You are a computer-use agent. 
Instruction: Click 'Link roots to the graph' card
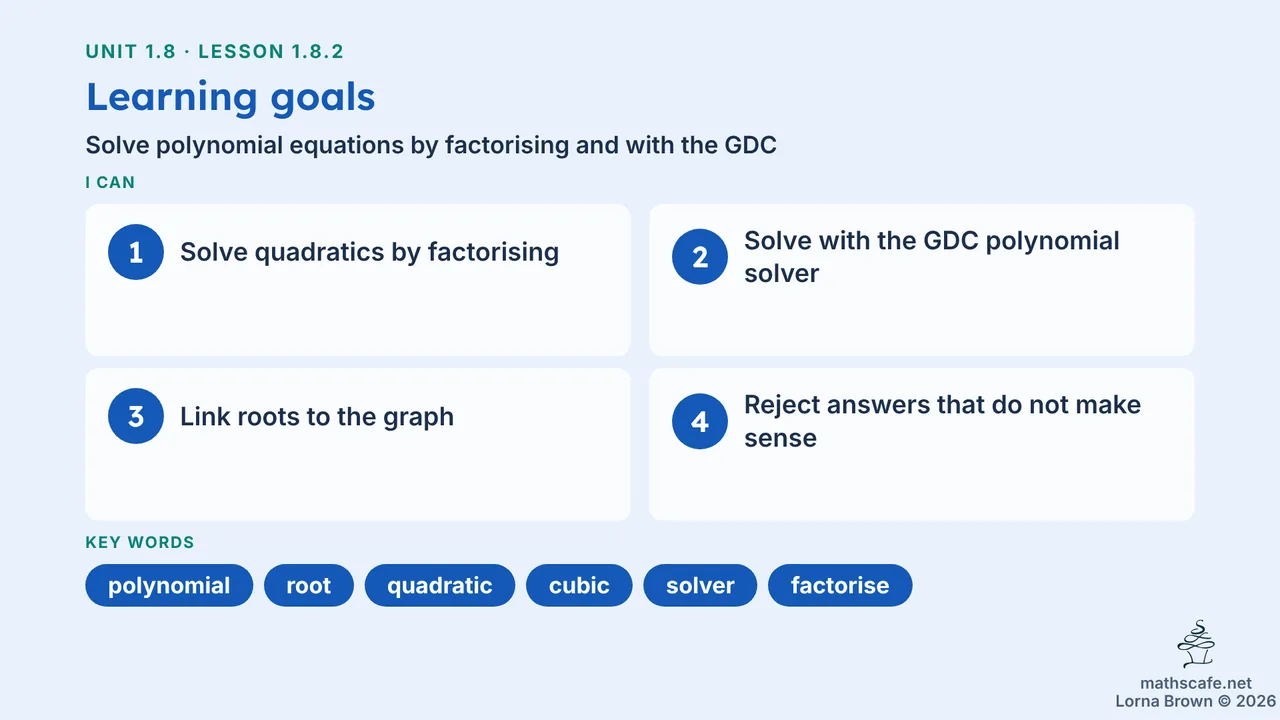[x=358, y=444]
